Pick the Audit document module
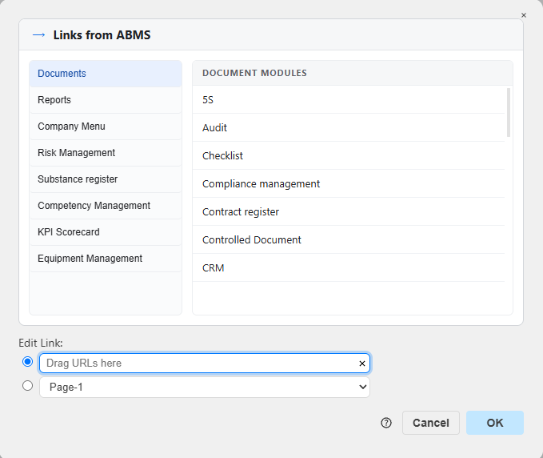This screenshot has height=458, width=543. (349, 128)
